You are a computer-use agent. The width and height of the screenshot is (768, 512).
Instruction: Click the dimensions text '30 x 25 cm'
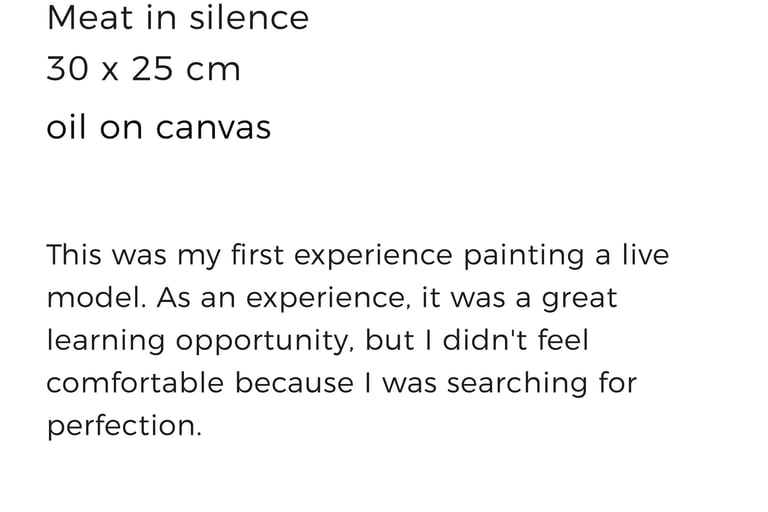coord(143,70)
